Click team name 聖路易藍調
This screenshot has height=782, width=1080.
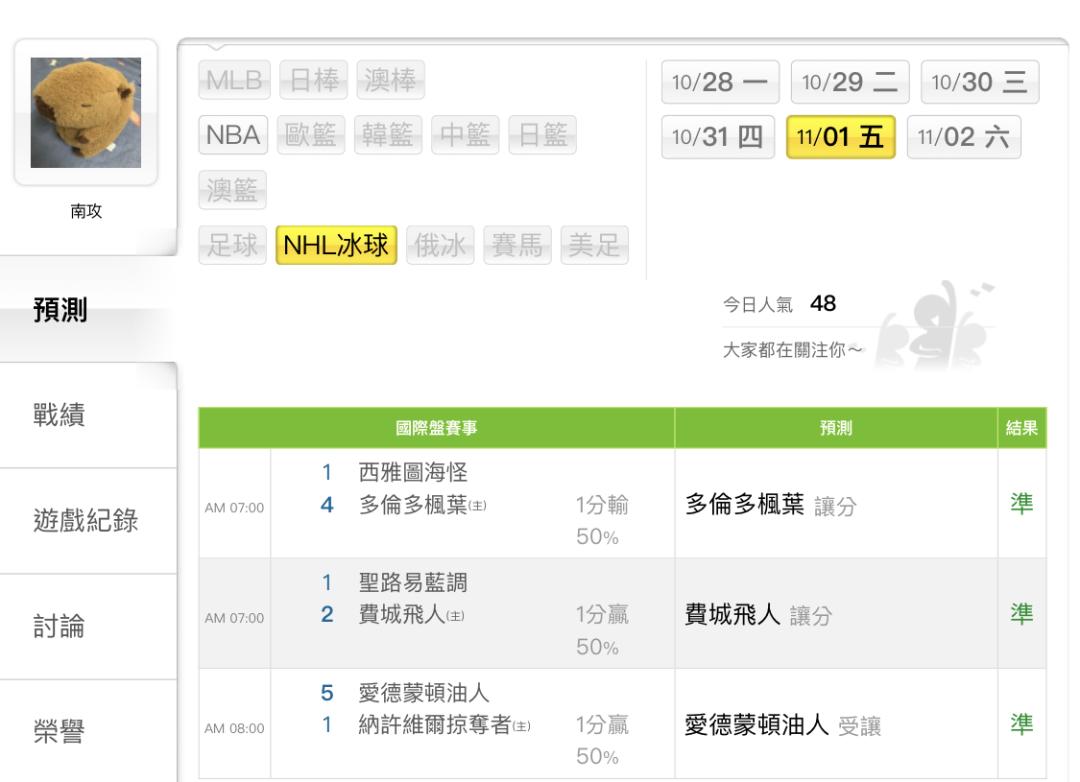point(413,582)
